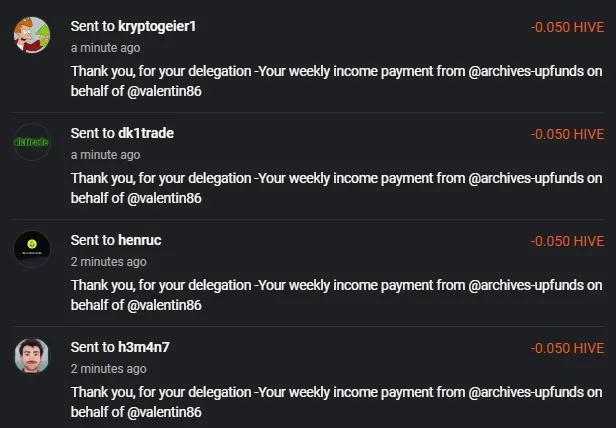Visit the h3m4n7 profile link
616x428 pixels.
point(144,347)
